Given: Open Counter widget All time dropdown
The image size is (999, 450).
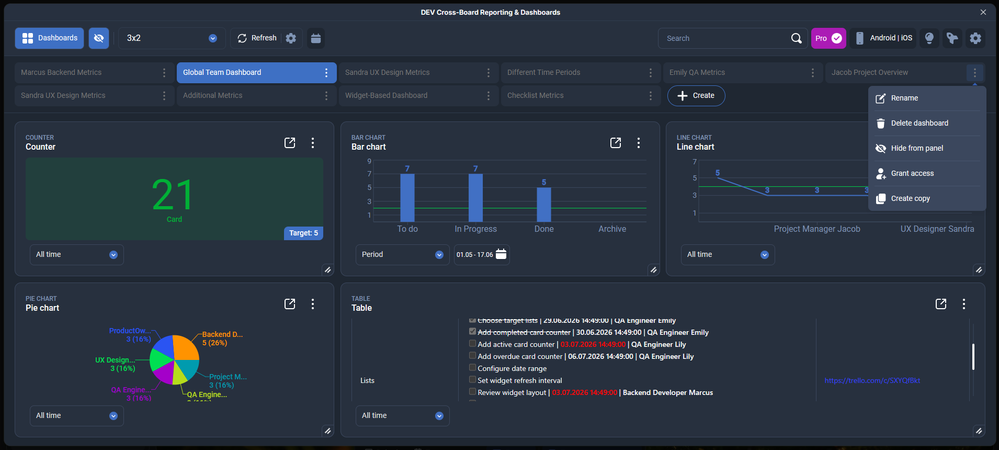Looking at the screenshot, I should coord(76,254).
